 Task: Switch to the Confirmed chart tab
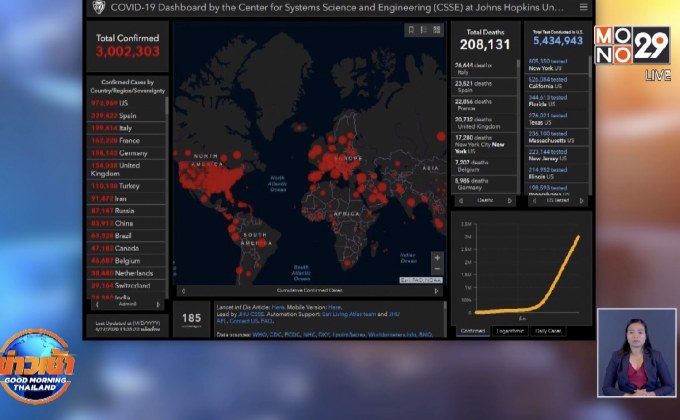point(473,331)
